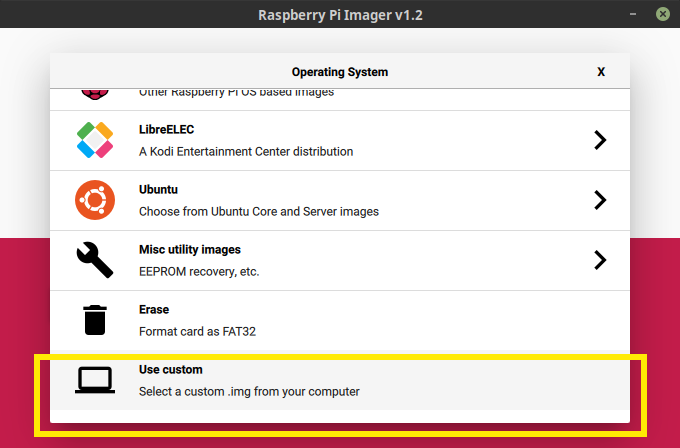Click the trash can Erase icon
The height and width of the screenshot is (448, 680).
pos(95,320)
